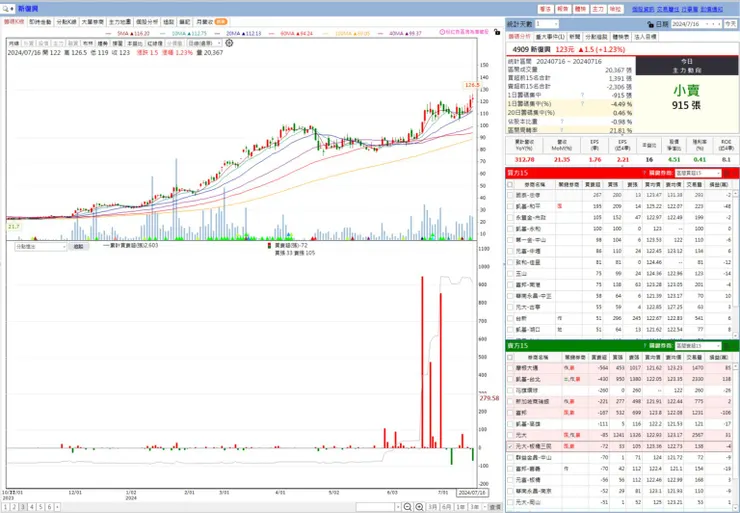Open the 月營收 tab
Viewport: 740px width, 513px height.
pos(212,22)
